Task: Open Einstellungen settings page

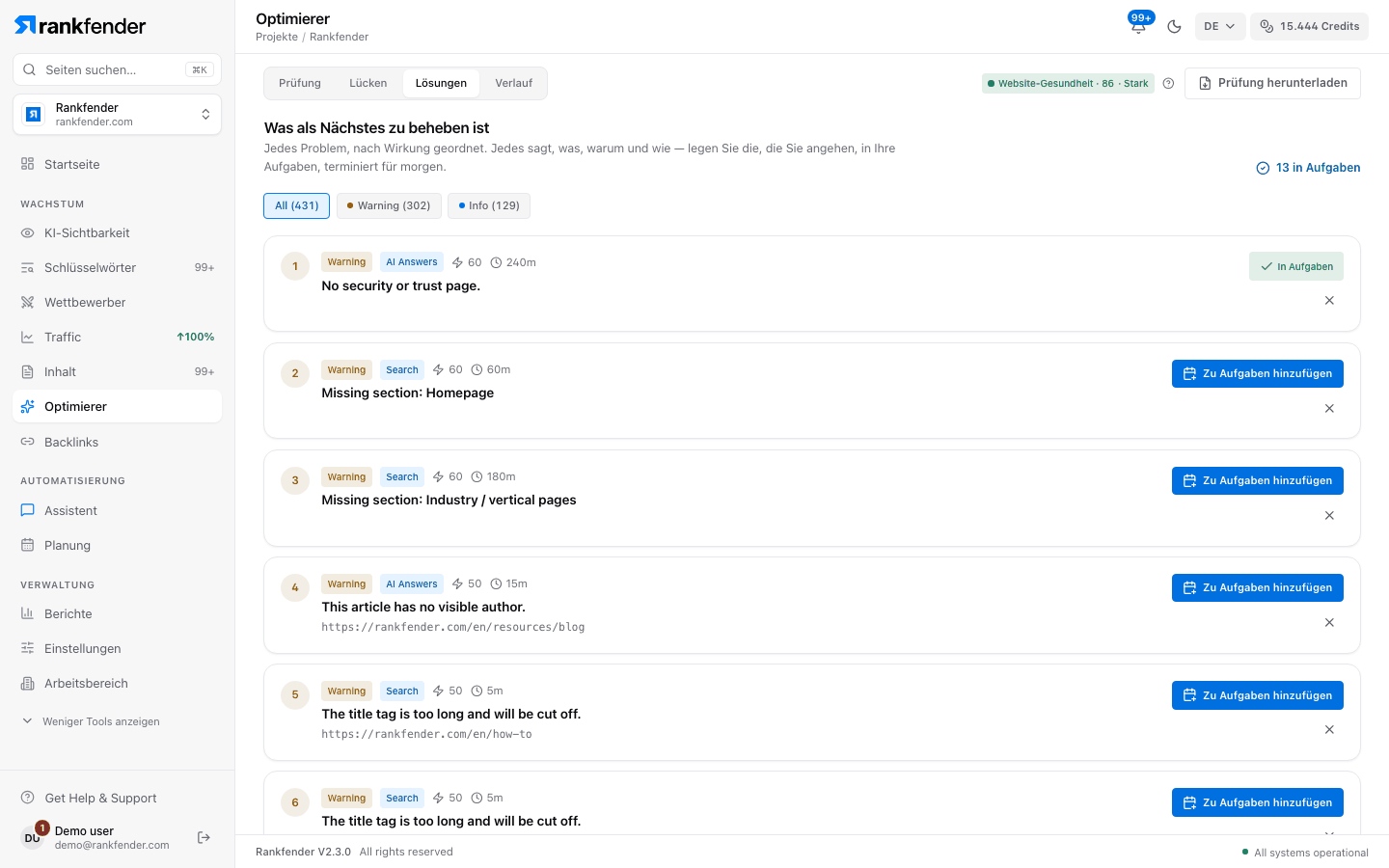Action: click(117, 648)
